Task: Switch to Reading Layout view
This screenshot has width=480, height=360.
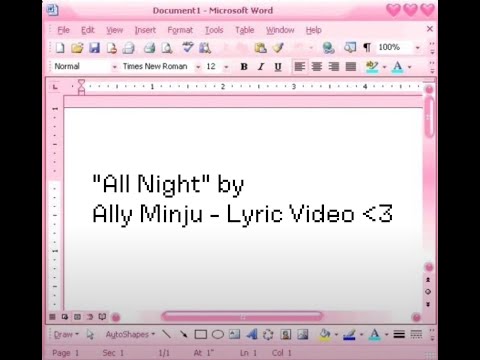Action: click(102, 317)
